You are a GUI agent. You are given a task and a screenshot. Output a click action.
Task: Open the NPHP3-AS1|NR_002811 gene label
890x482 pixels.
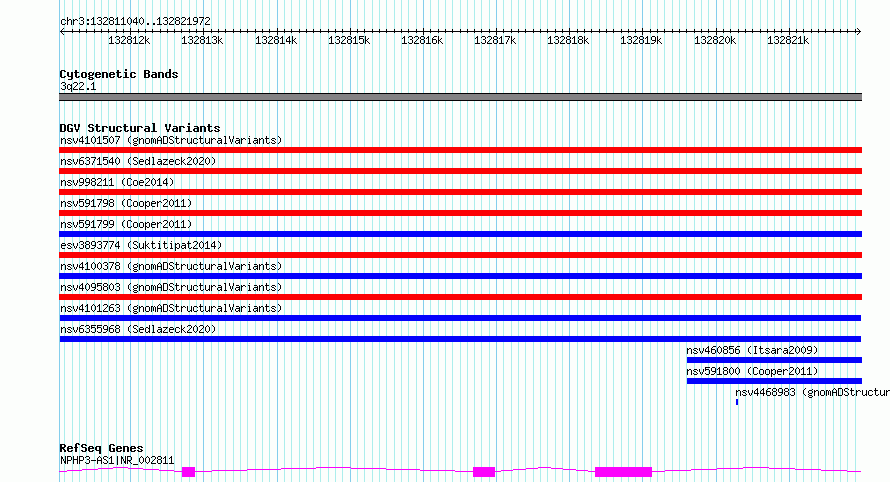[x=117, y=460]
